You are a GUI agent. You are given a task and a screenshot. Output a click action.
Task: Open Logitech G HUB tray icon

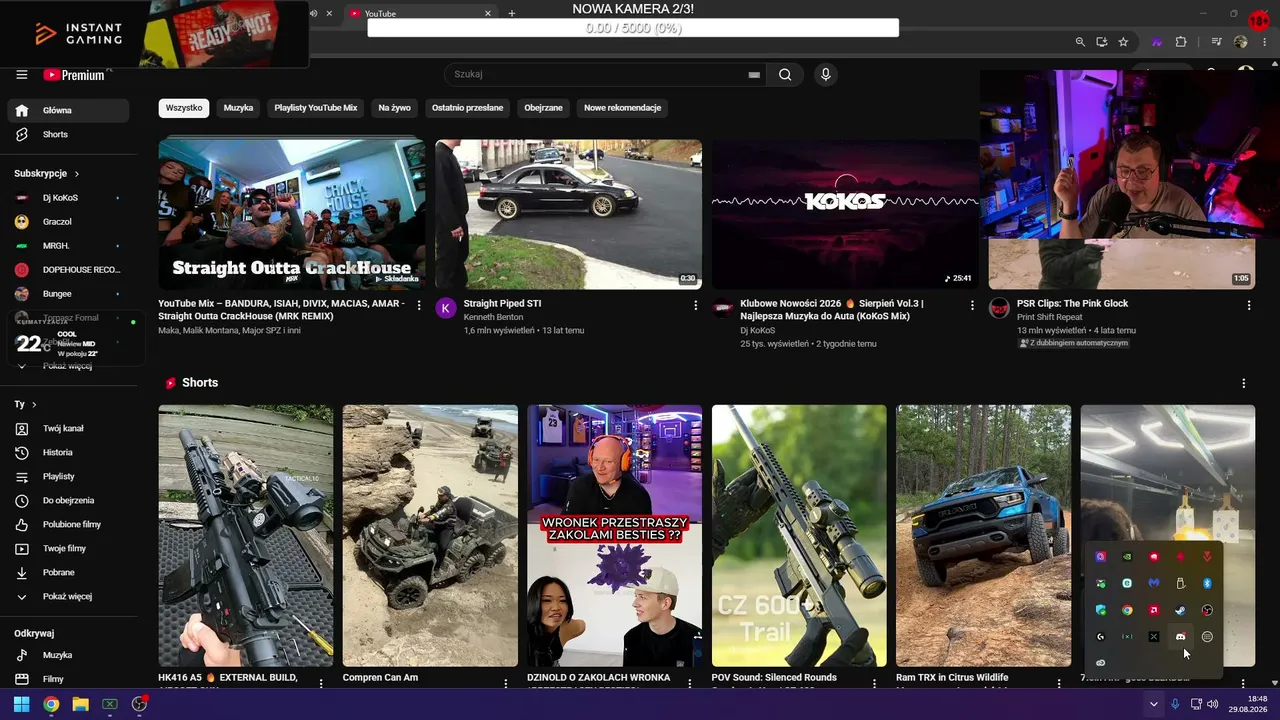[1100, 637]
